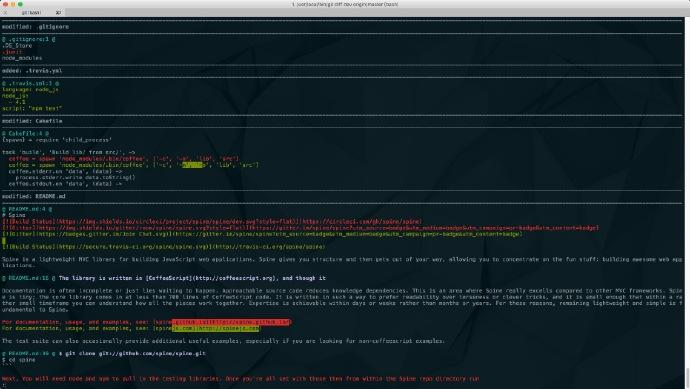Click the red removed 'coffee = spawn' line
This screenshot has width=690, height=389.
click(124, 158)
